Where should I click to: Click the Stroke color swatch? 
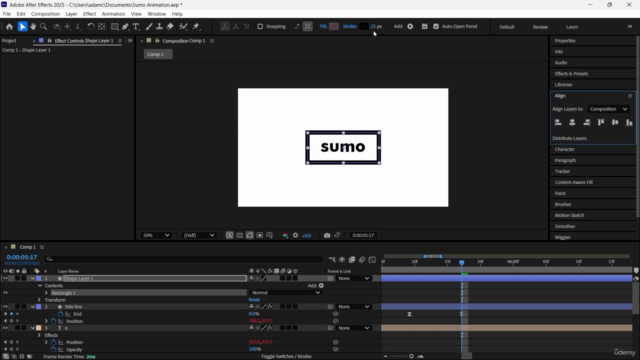364,27
